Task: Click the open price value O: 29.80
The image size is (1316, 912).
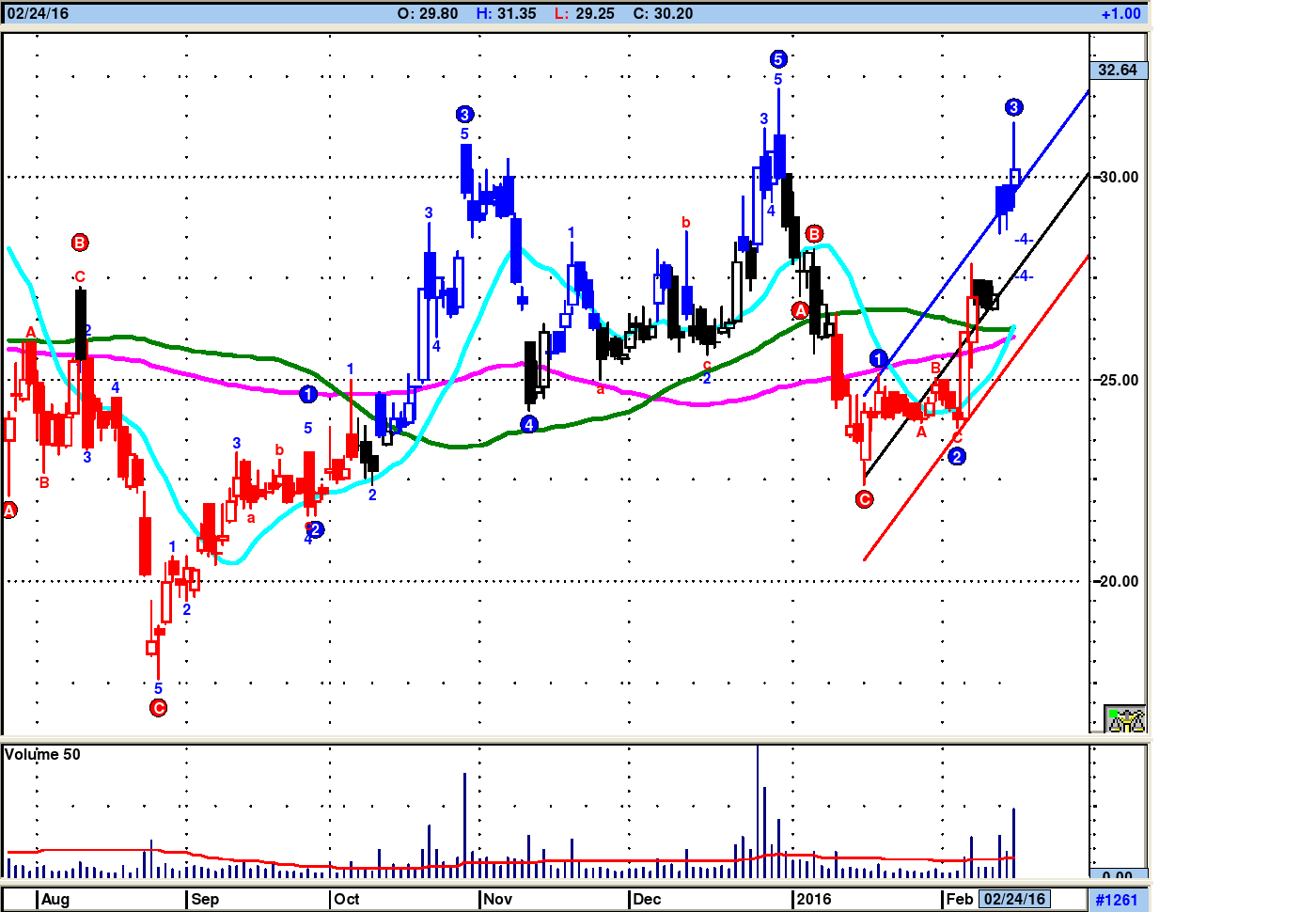Action: (x=428, y=13)
